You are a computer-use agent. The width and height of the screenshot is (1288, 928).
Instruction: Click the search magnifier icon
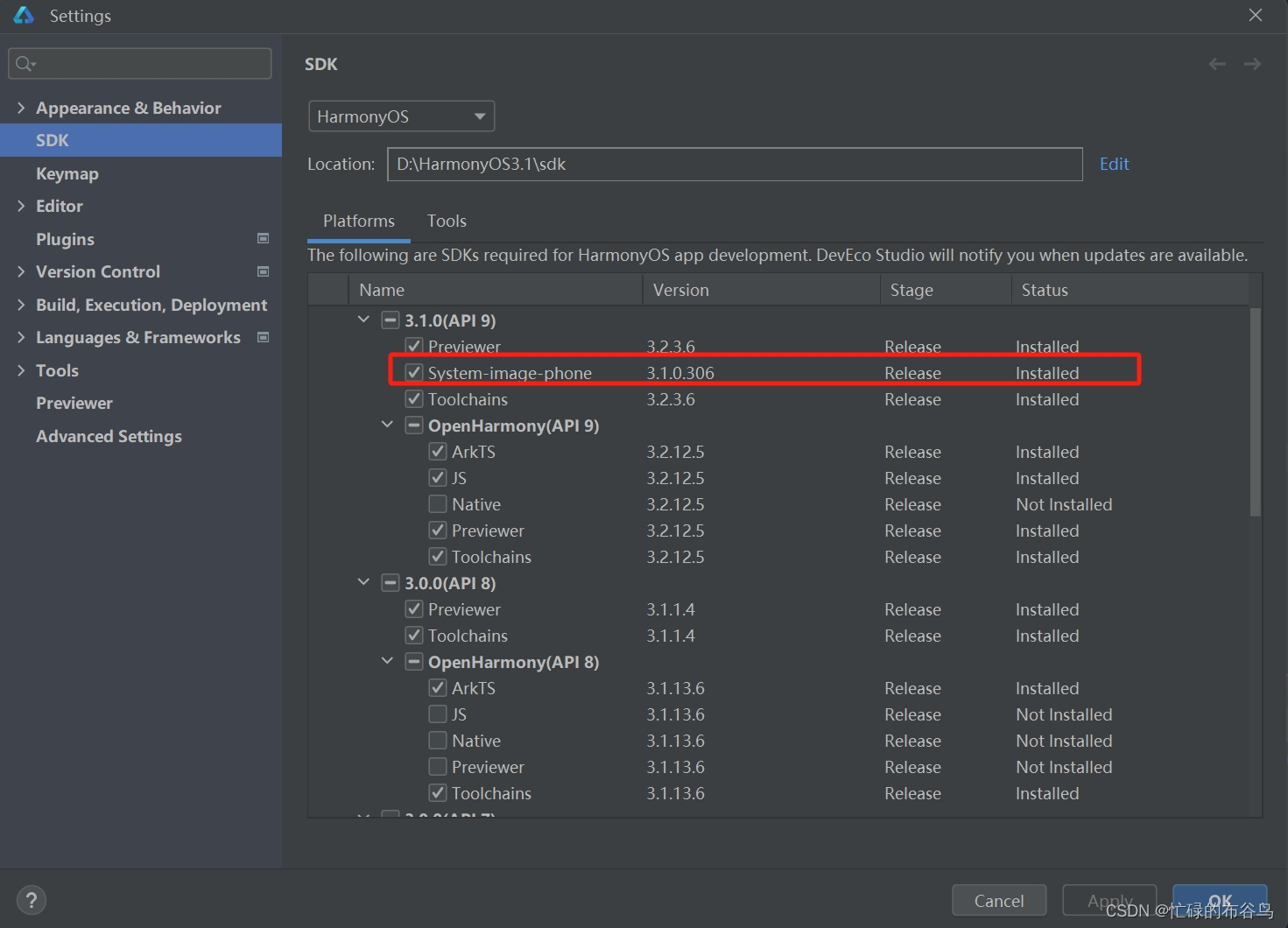[25, 64]
